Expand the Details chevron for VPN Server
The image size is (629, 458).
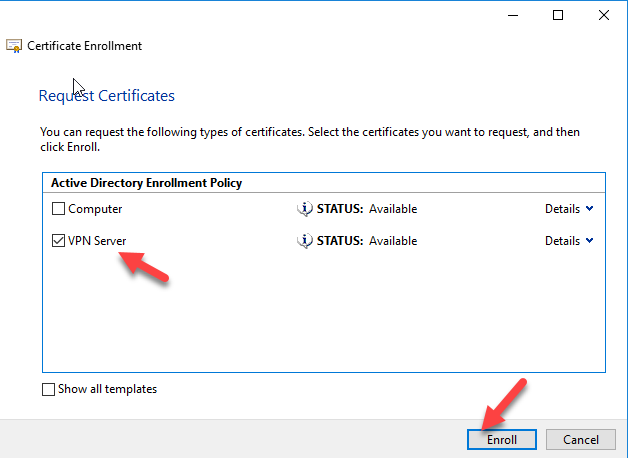pos(589,241)
